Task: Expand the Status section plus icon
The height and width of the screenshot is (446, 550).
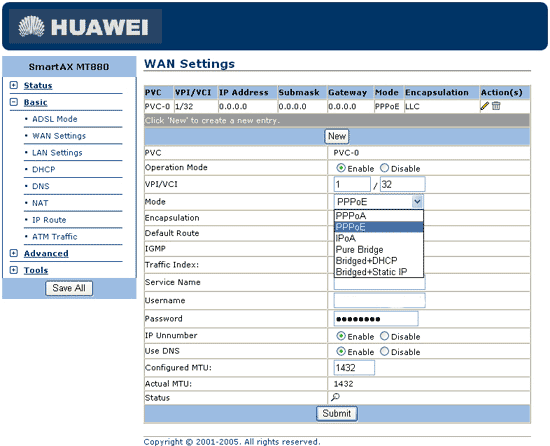Action: point(14,85)
